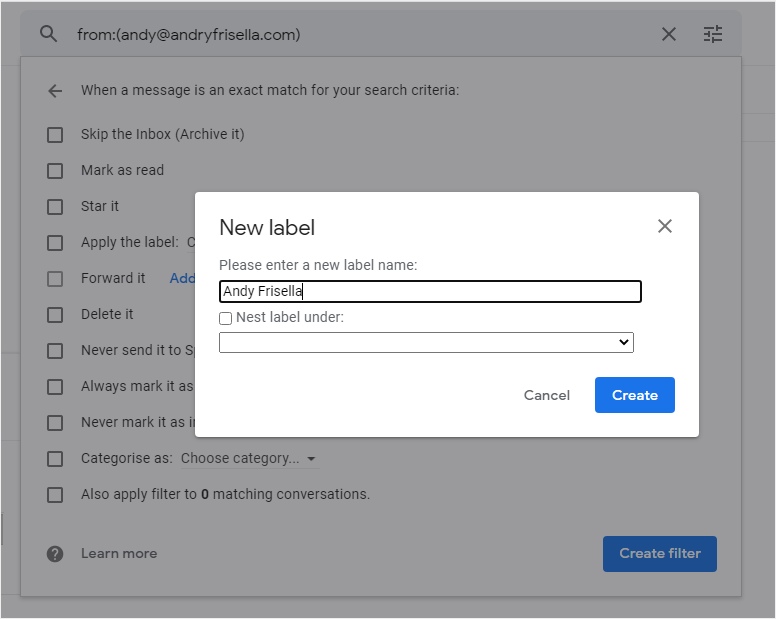Image resolution: width=776 pixels, height=619 pixels.
Task: Enable Skip the Inbox checkbox
Action: [x=55, y=134]
